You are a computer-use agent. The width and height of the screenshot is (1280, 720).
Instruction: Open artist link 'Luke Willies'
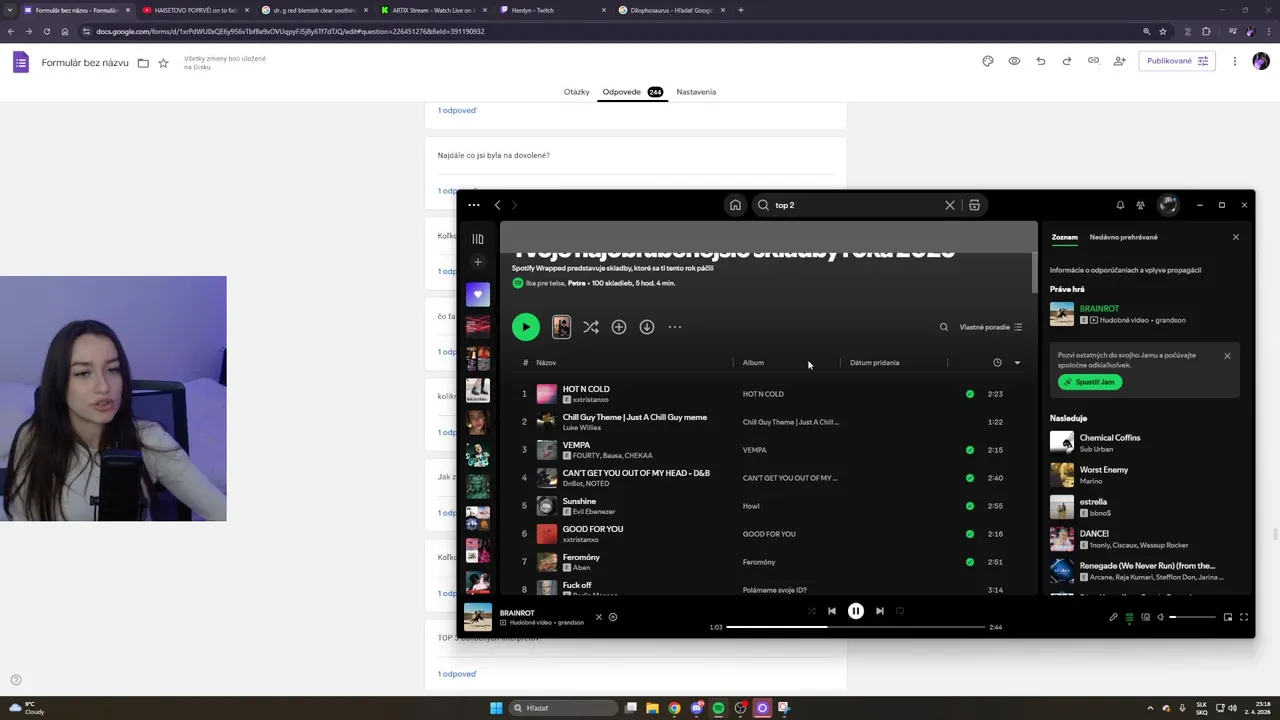(582, 428)
